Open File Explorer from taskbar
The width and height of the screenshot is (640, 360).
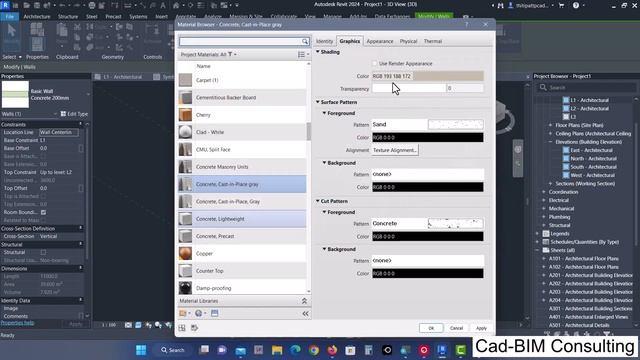coord(277,350)
